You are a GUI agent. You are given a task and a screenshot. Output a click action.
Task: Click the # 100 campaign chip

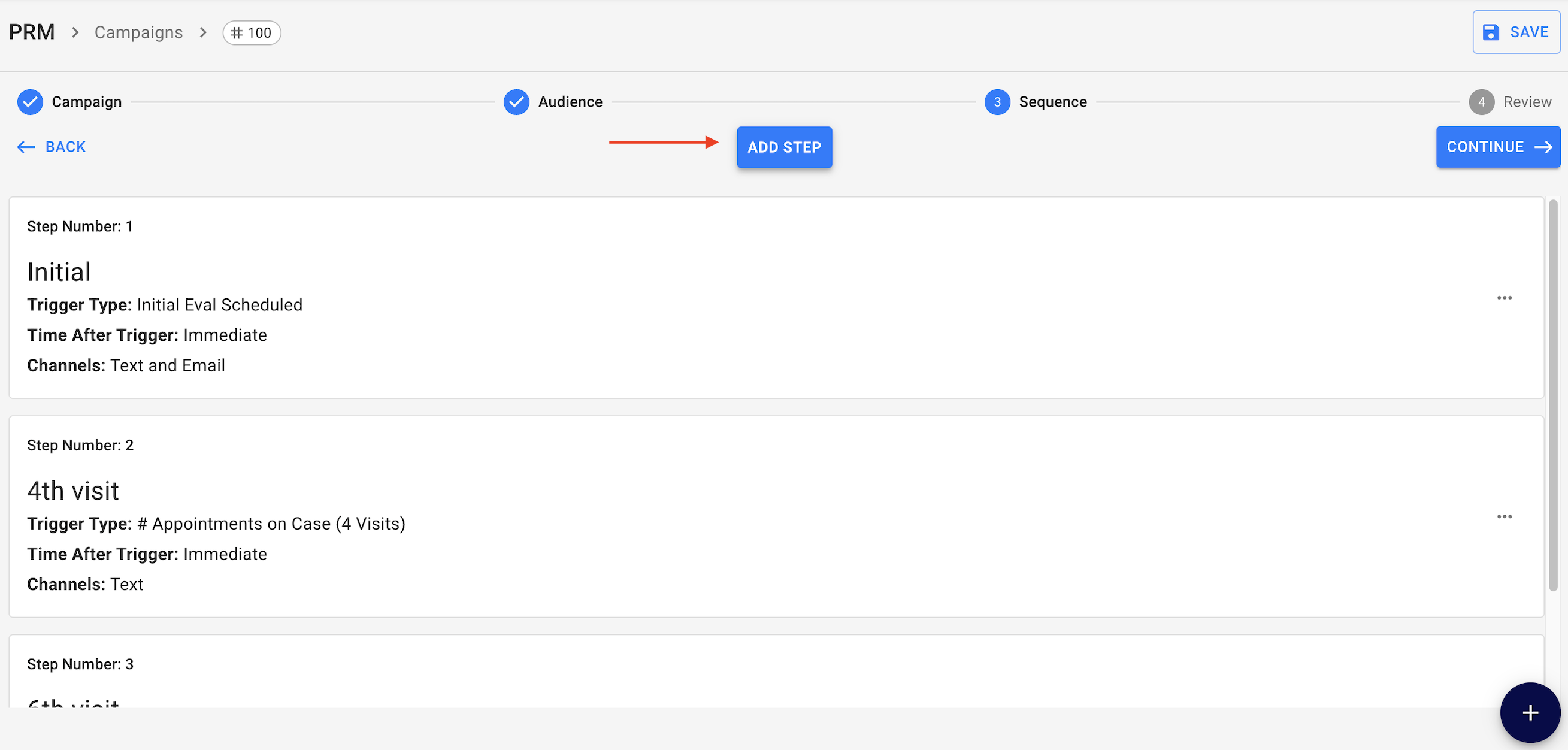click(252, 33)
